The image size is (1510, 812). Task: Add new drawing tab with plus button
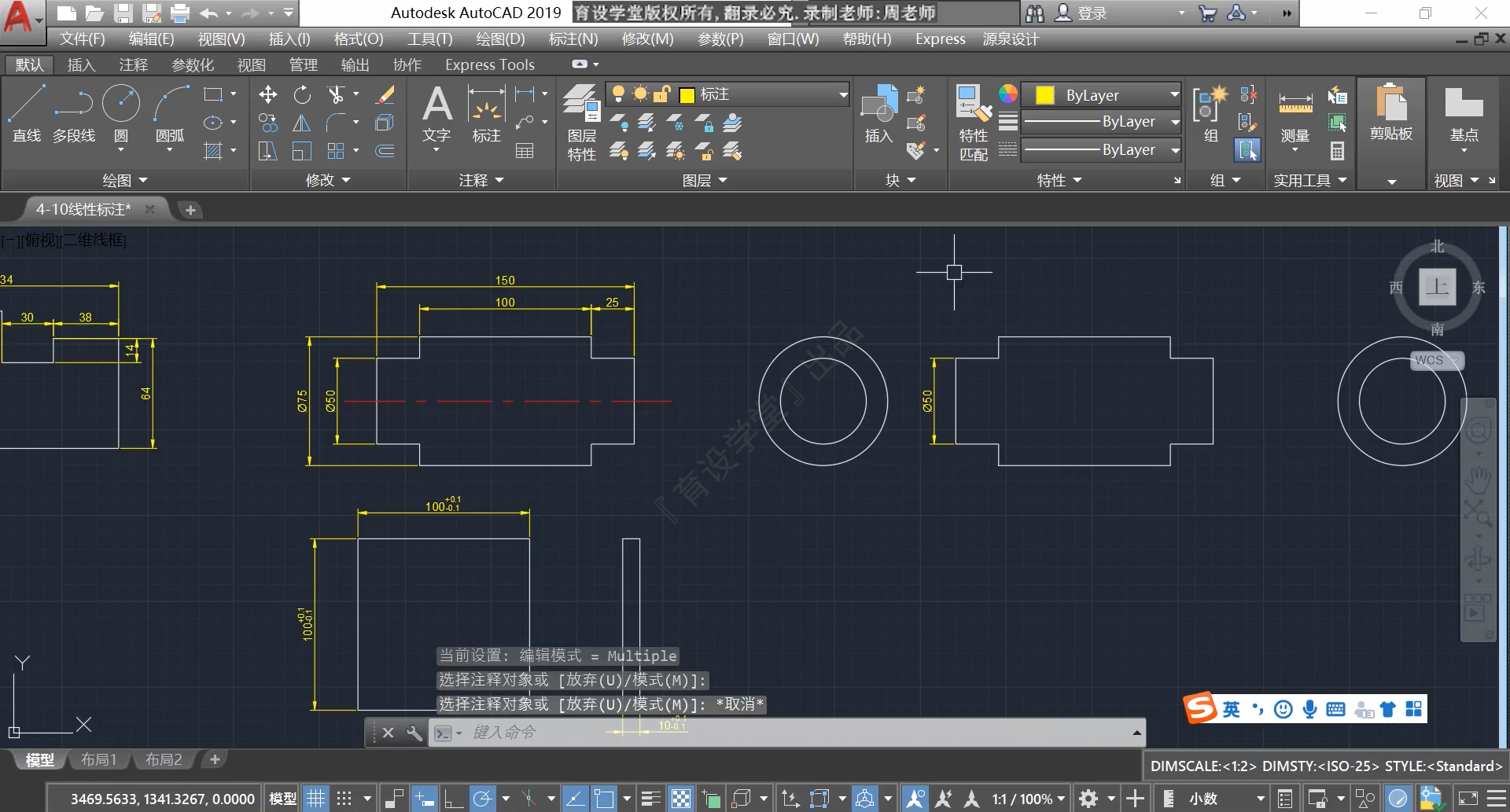pyautogui.click(x=190, y=210)
